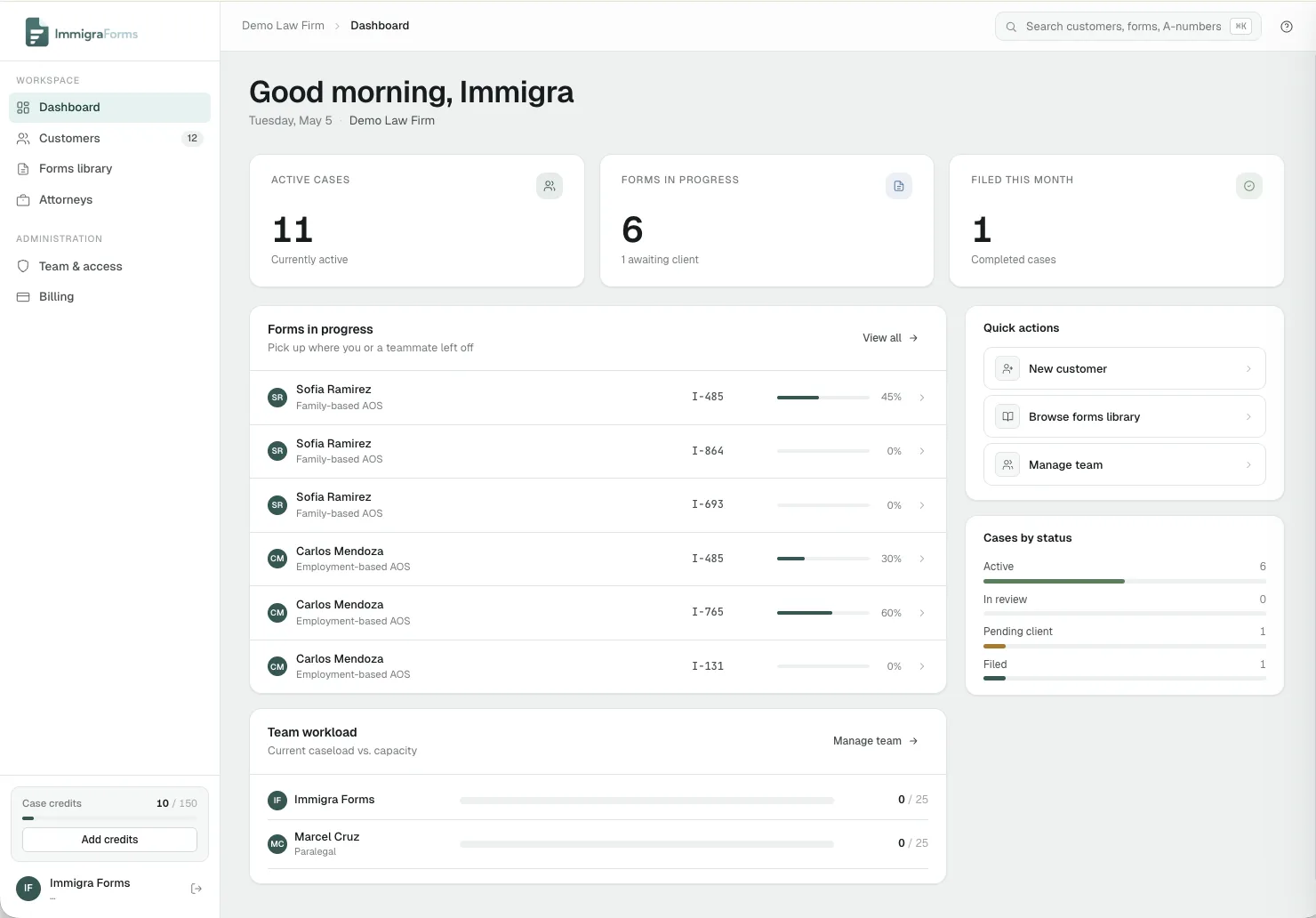Click the chevron on Manage team quick action

tap(1248, 464)
